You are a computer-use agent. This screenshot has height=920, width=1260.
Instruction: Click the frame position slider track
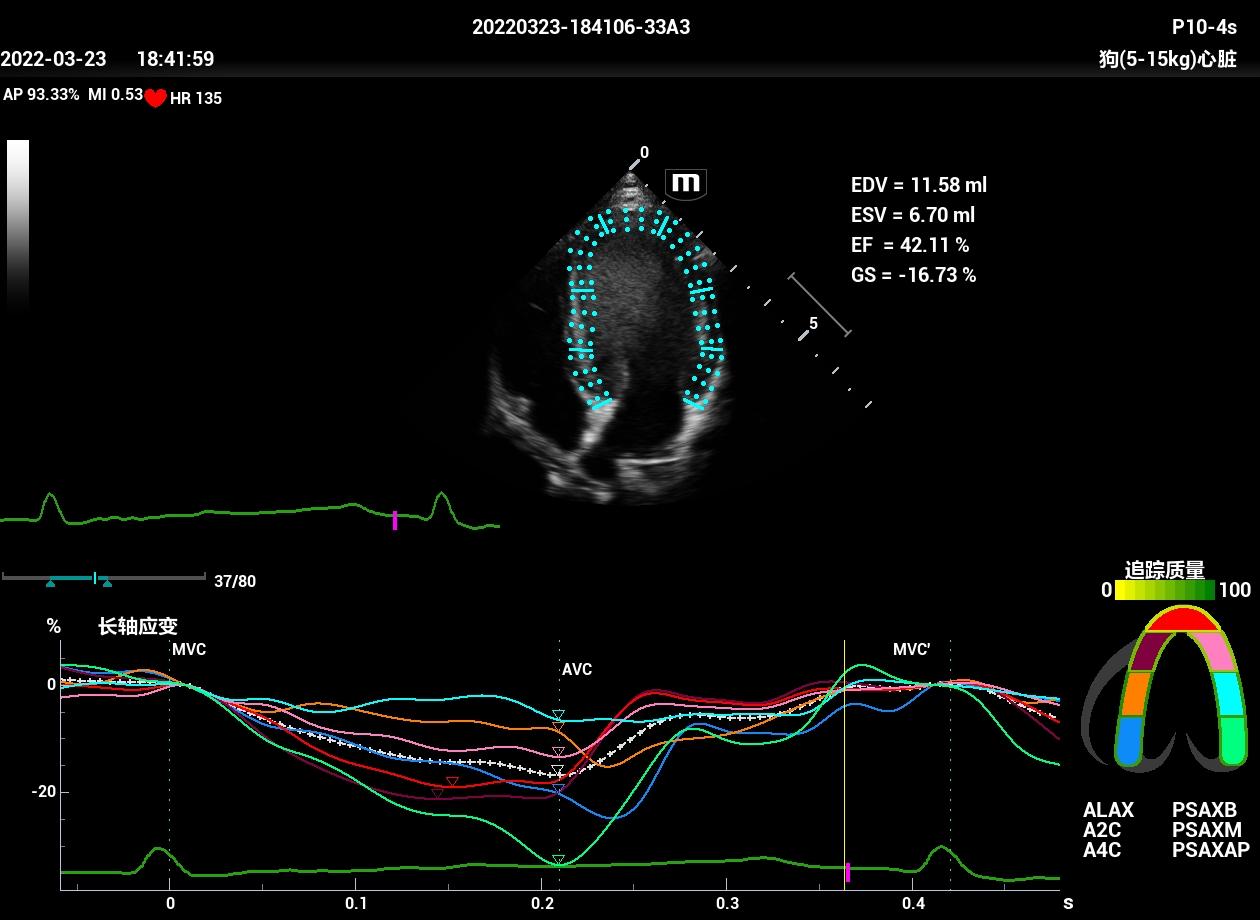point(104,577)
